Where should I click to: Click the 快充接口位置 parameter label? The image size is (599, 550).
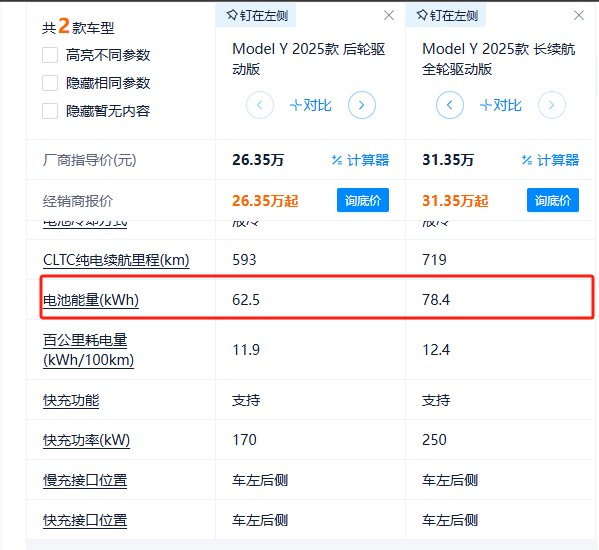tap(85, 521)
